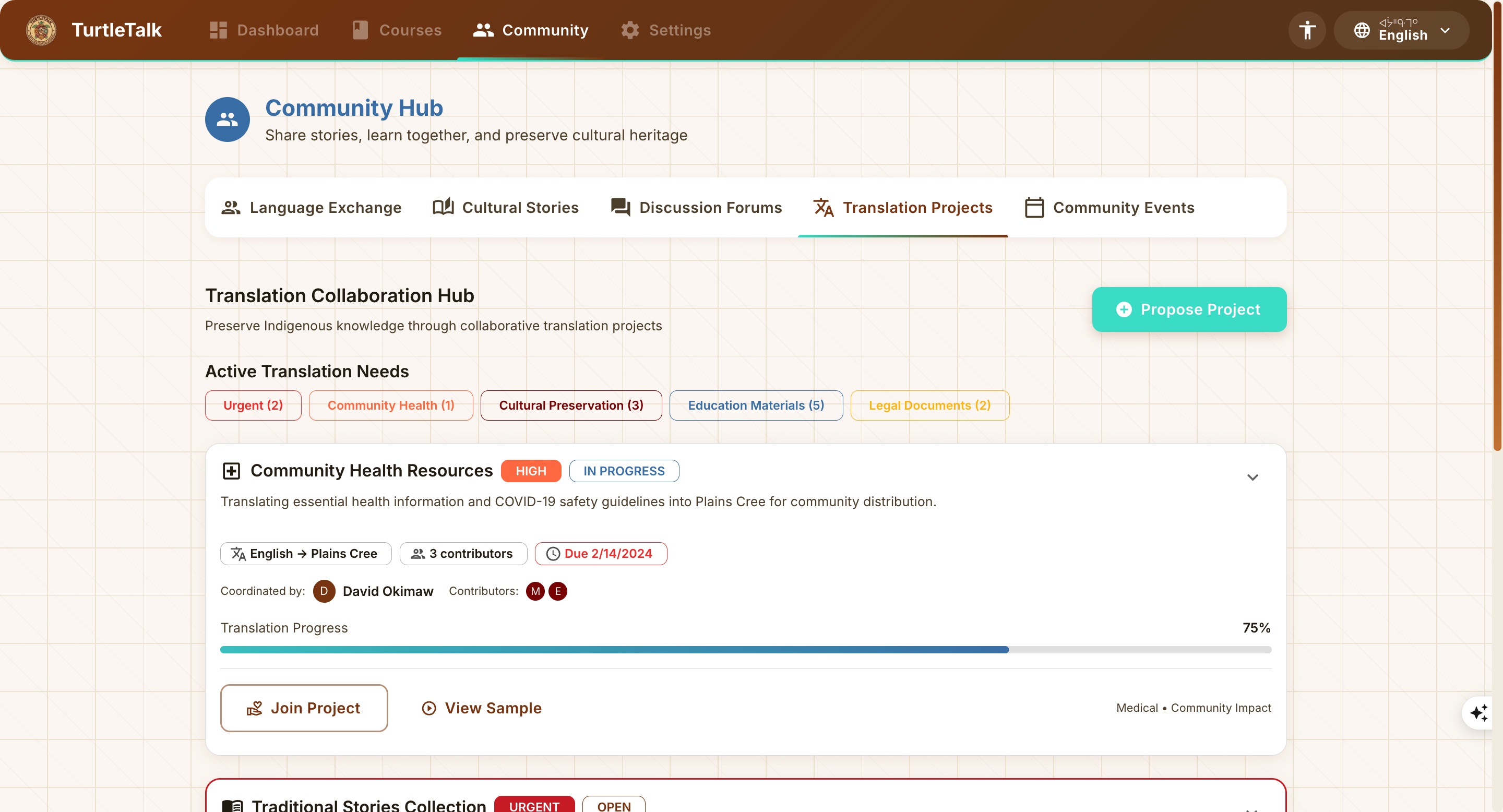Toggle the Urgent (2) filter chip

coord(253,405)
